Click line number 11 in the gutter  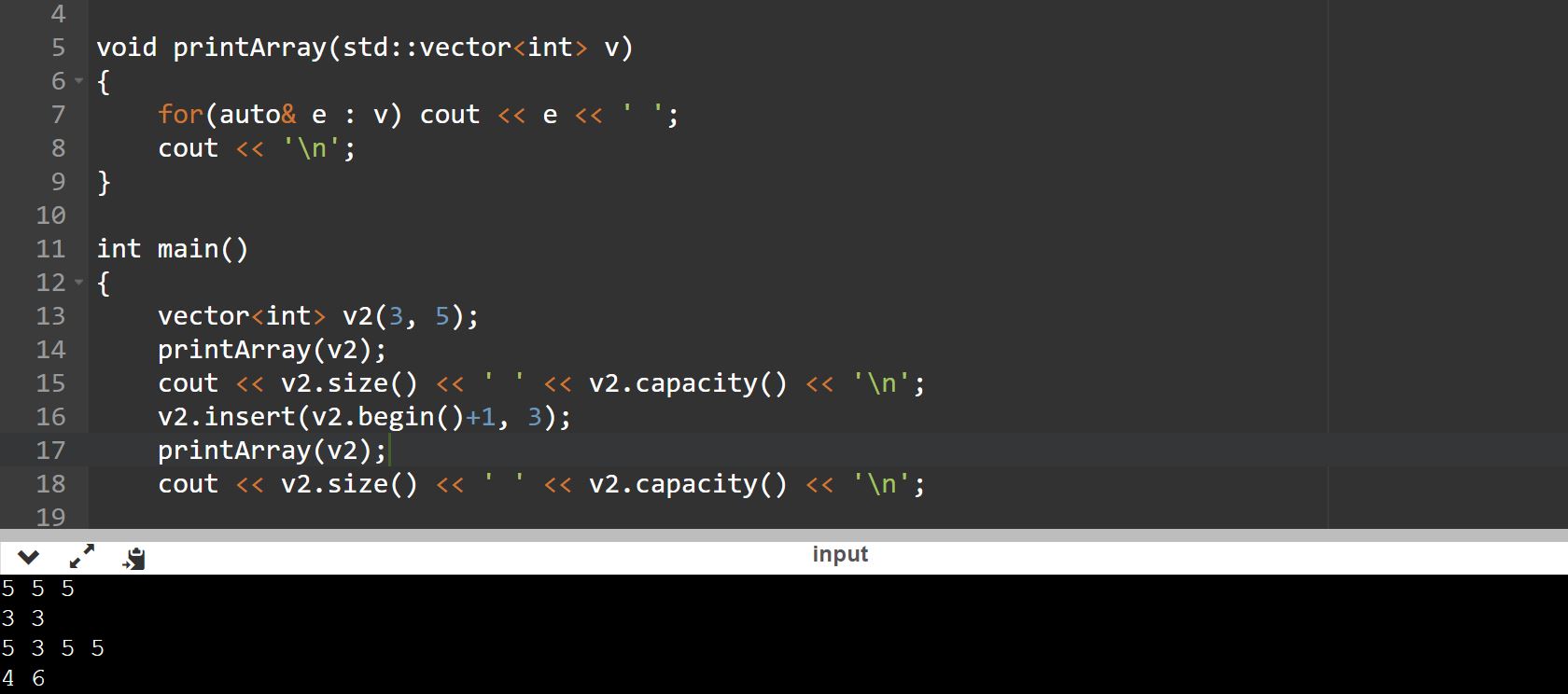pyautogui.click(x=50, y=249)
